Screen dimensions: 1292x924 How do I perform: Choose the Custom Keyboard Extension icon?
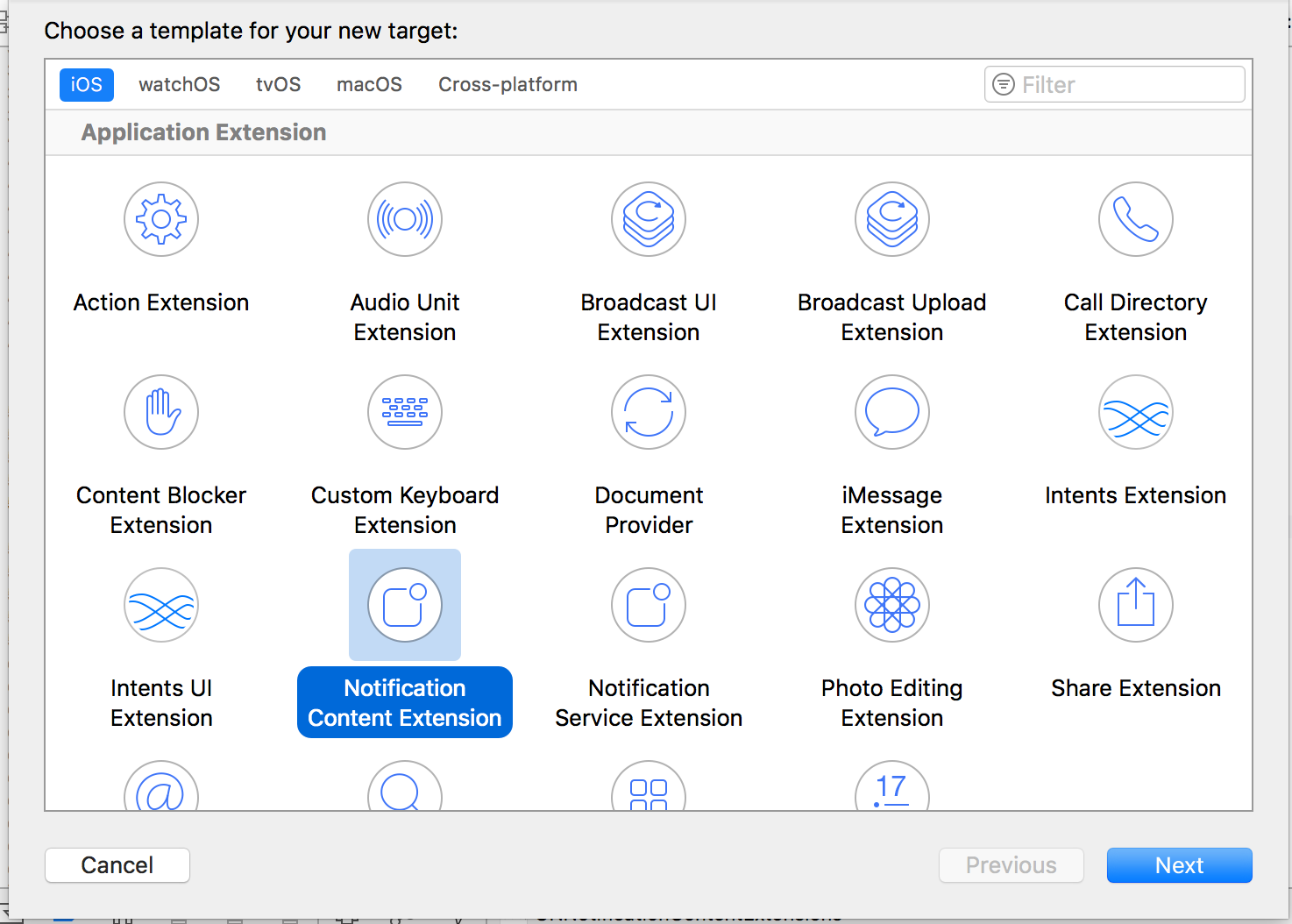(405, 412)
